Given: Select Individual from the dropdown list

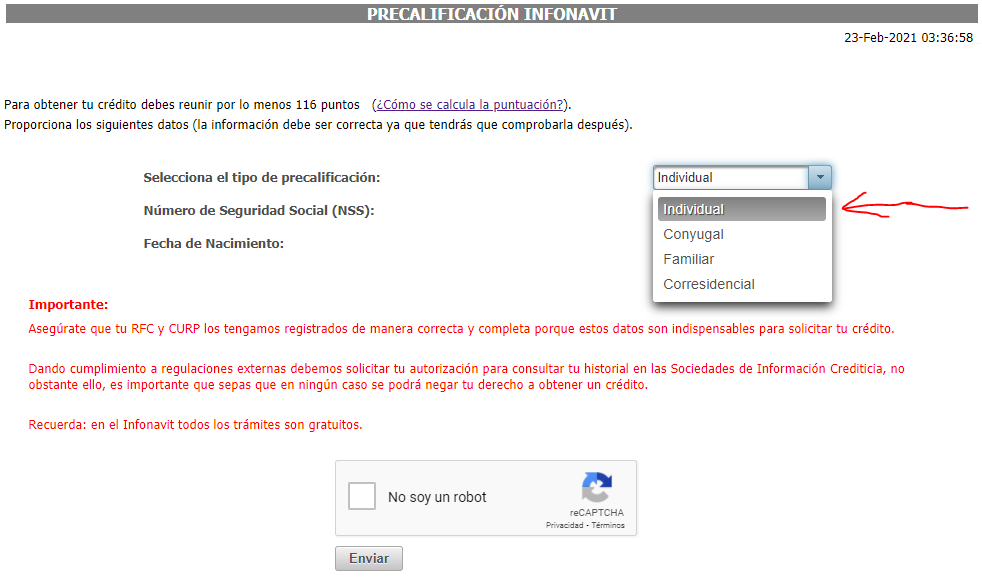Looking at the screenshot, I should click(742, 209).
